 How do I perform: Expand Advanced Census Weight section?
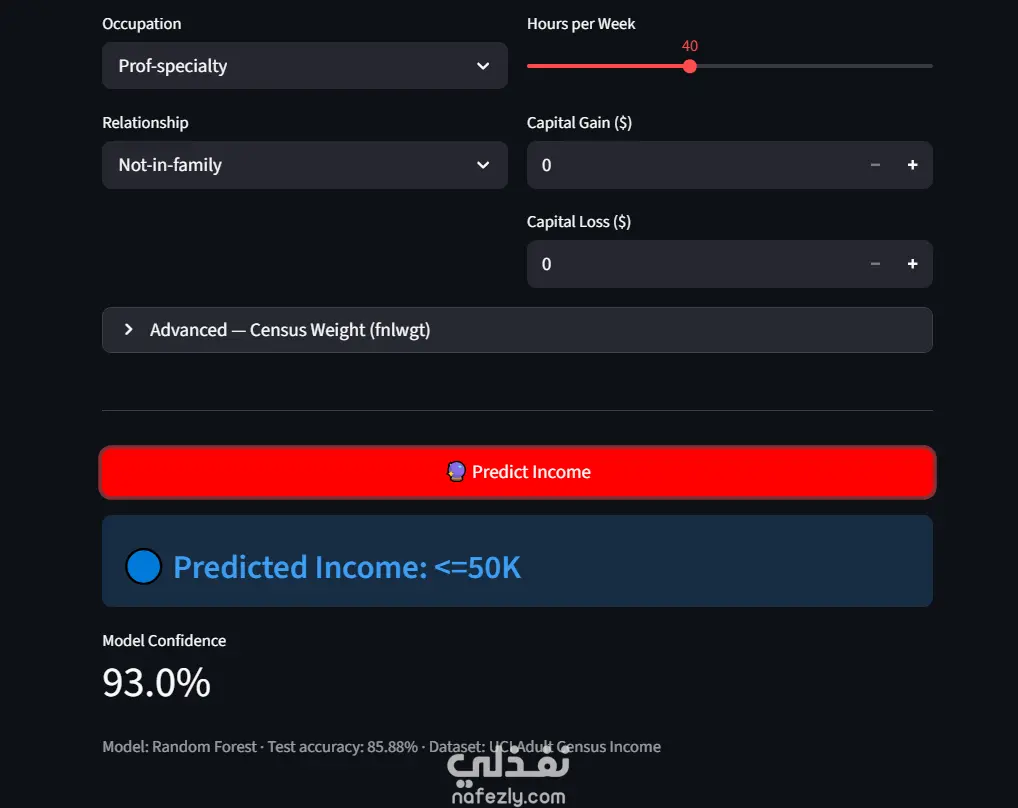(517, 330)
